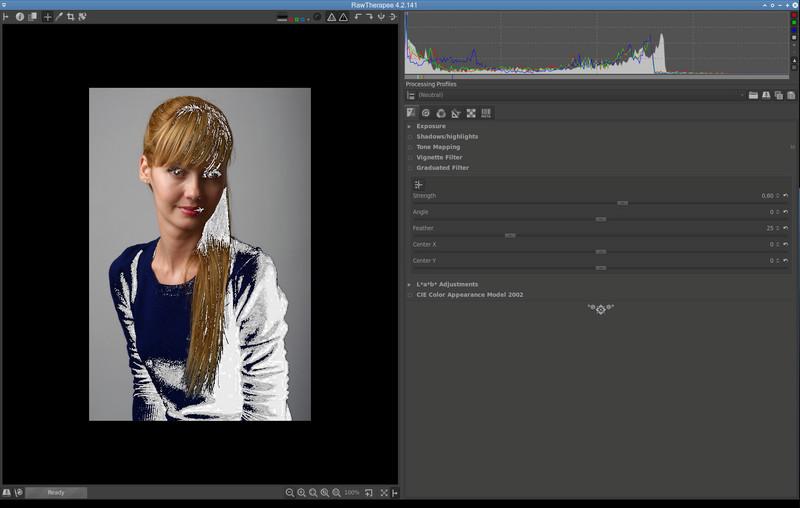The height and width of the screenshot is (508, 800).
Task: Toggle fullscreen mode icon
Action: [x=384, y=493]
